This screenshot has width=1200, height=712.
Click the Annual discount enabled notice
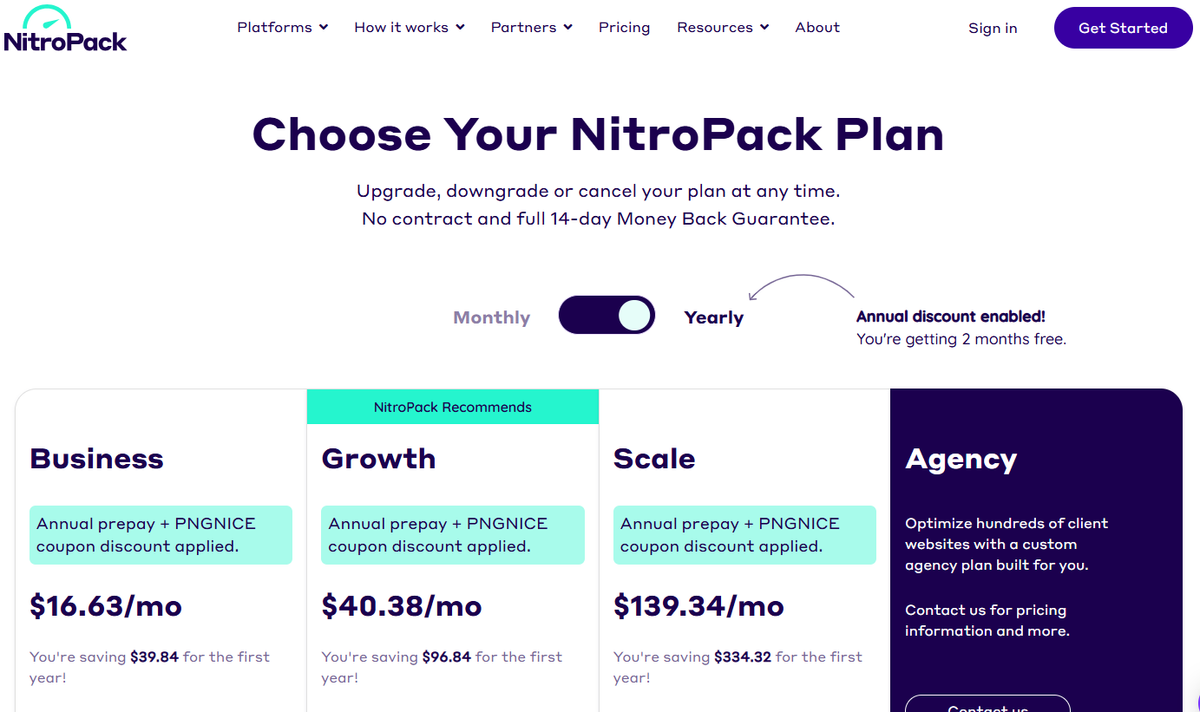click(x=951, y=316)
